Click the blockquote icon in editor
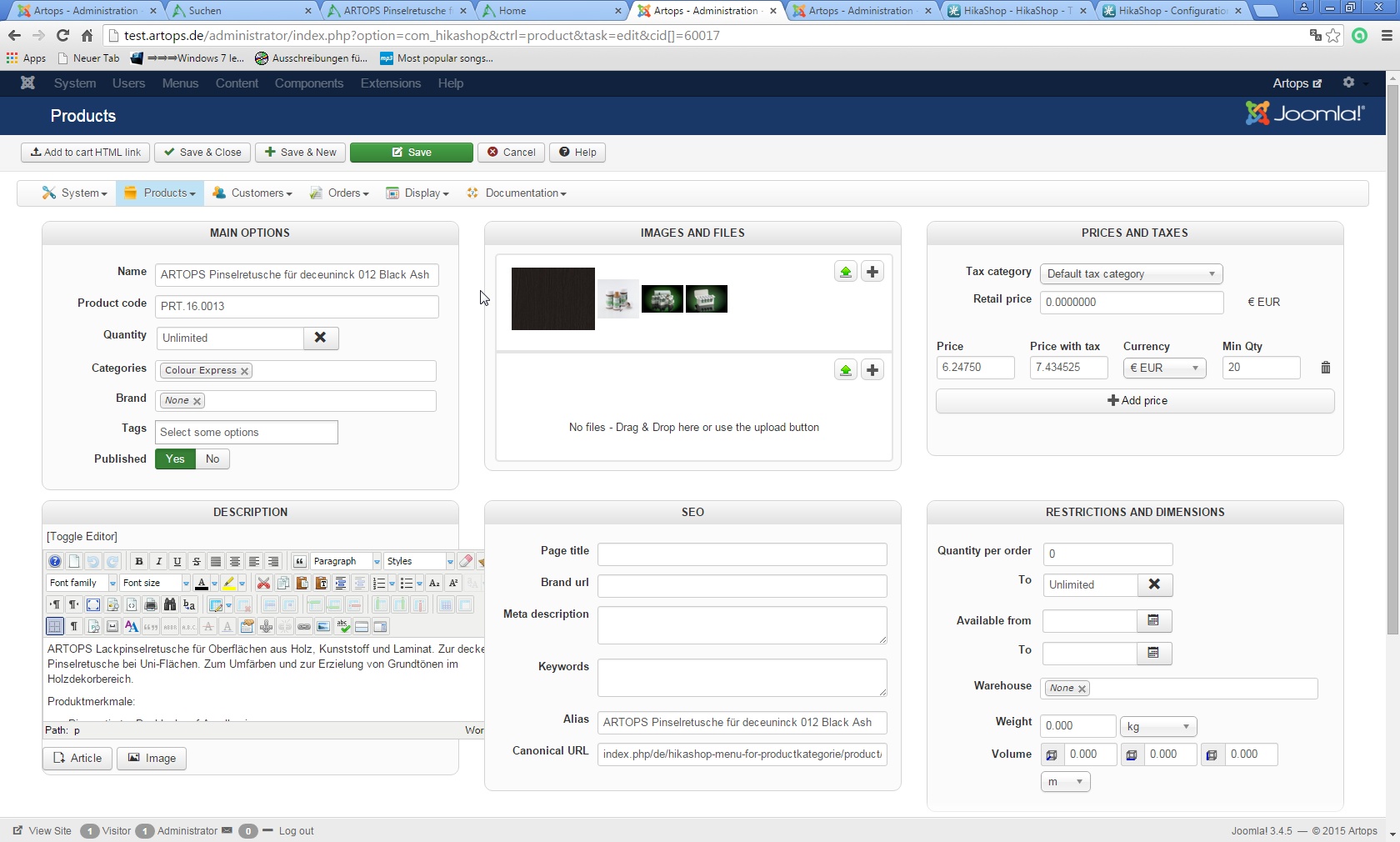The height and width of the screenshot is (842, 1400). (300, 561)
